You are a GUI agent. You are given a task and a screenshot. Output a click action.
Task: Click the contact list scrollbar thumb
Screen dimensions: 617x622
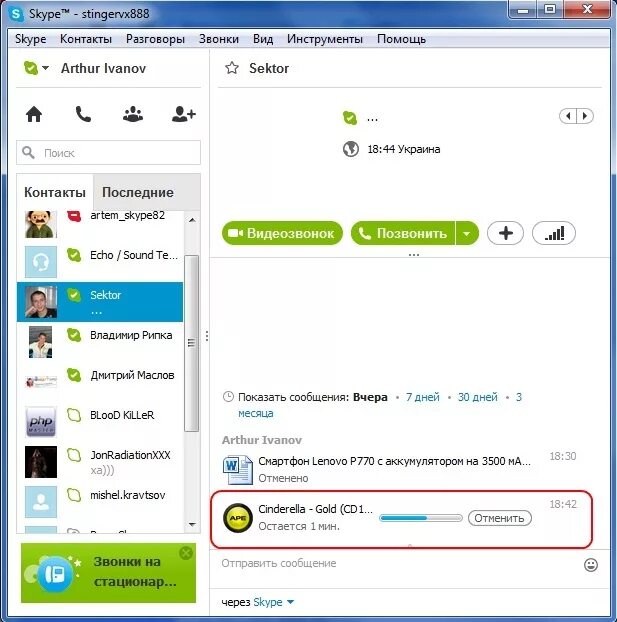click(192, 343)
